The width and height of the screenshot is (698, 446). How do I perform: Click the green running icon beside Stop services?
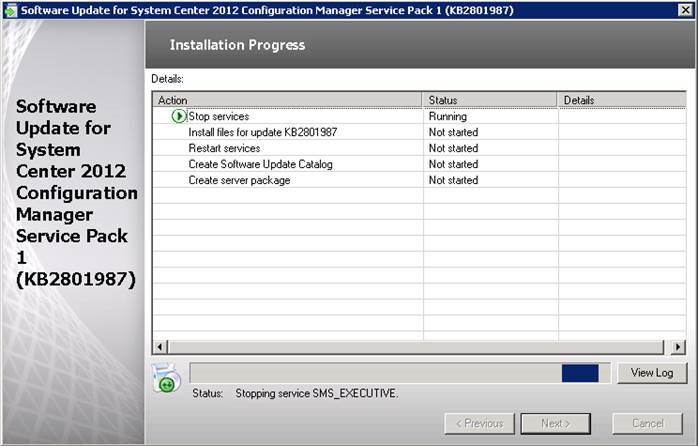[x=179, y=116]
